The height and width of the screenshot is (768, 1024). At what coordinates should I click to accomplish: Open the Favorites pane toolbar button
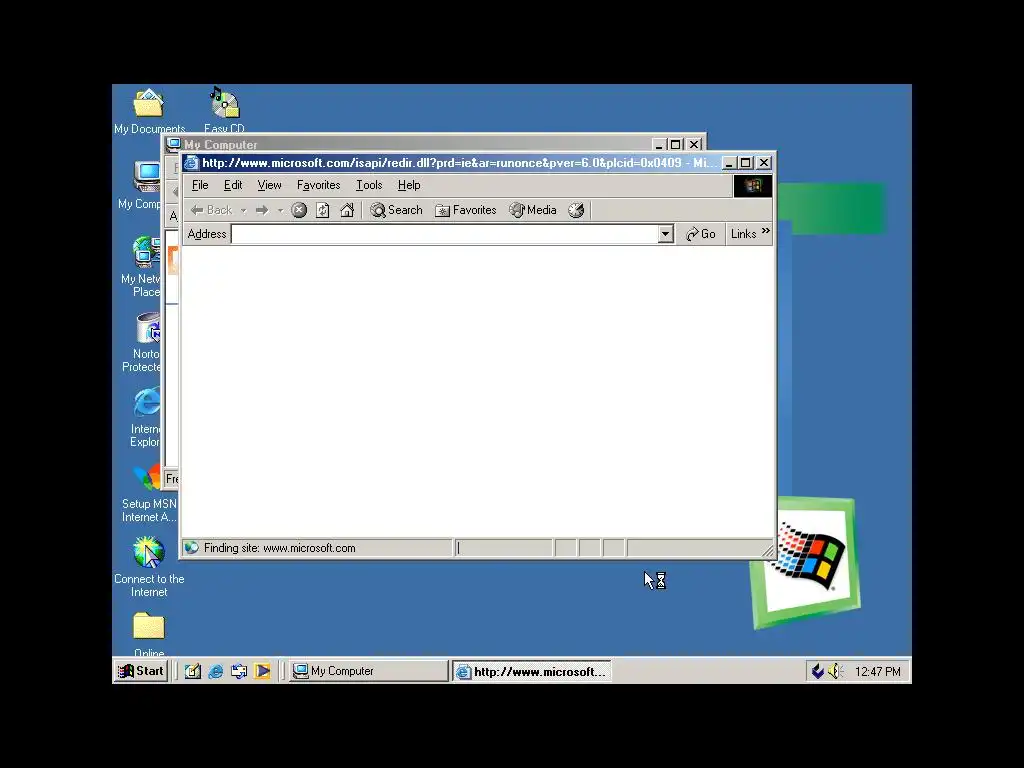pyautogui.click(x=466, y=210)
